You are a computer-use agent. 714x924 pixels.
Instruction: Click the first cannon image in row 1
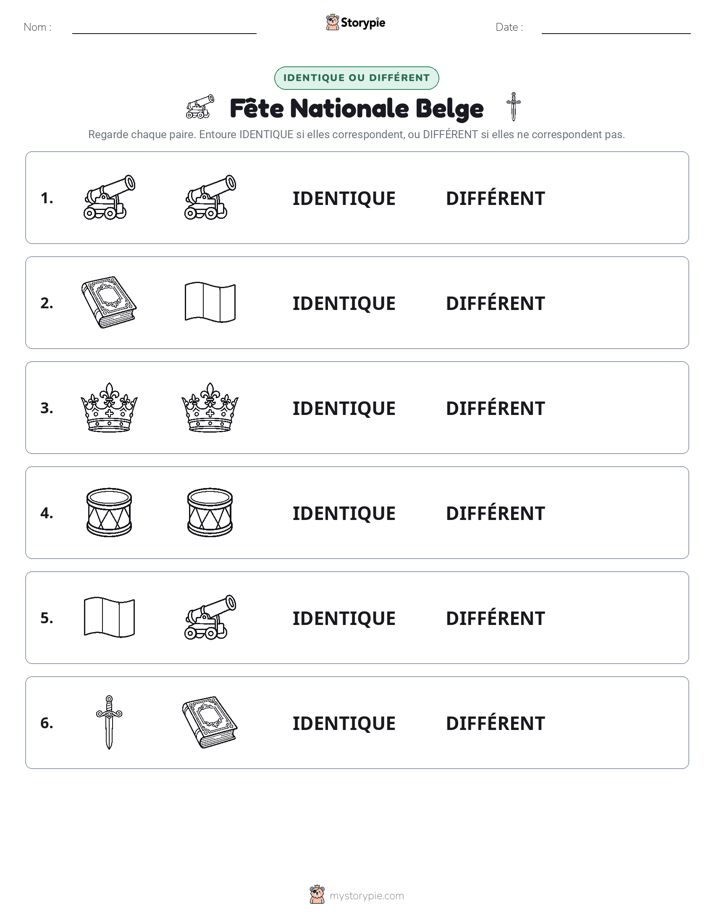109,197
